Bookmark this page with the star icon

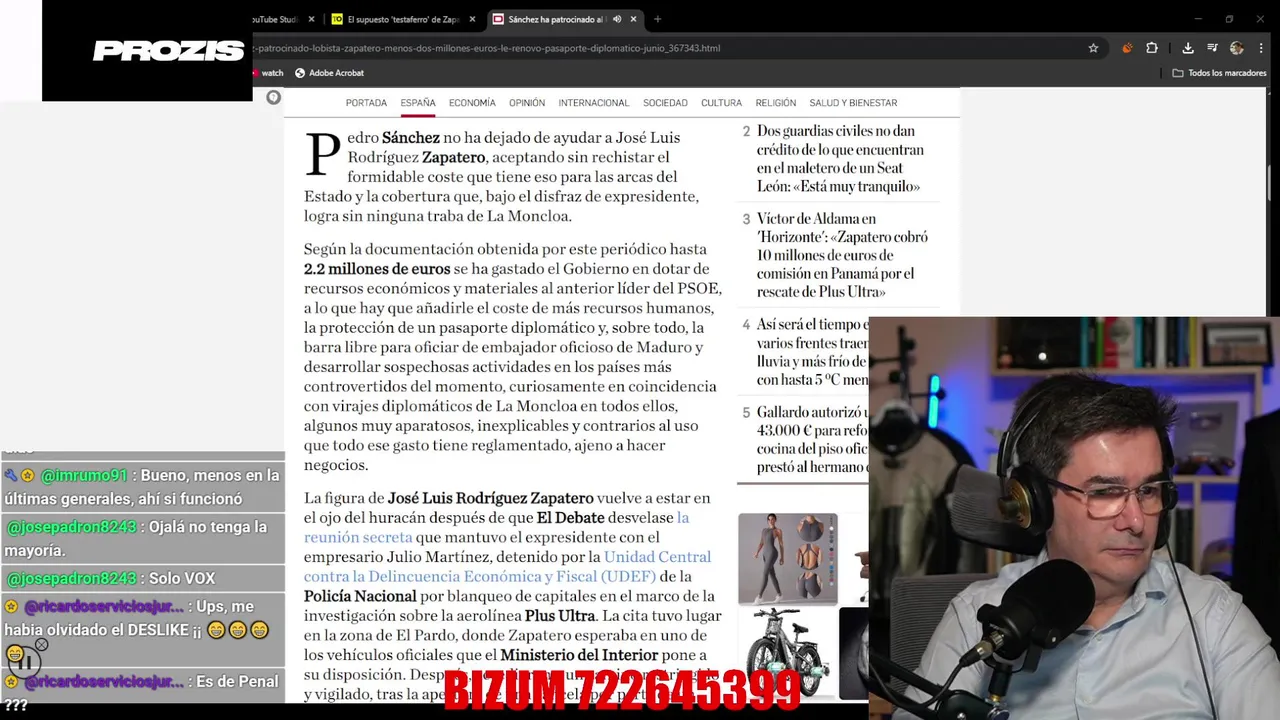tap(1093, 48)
